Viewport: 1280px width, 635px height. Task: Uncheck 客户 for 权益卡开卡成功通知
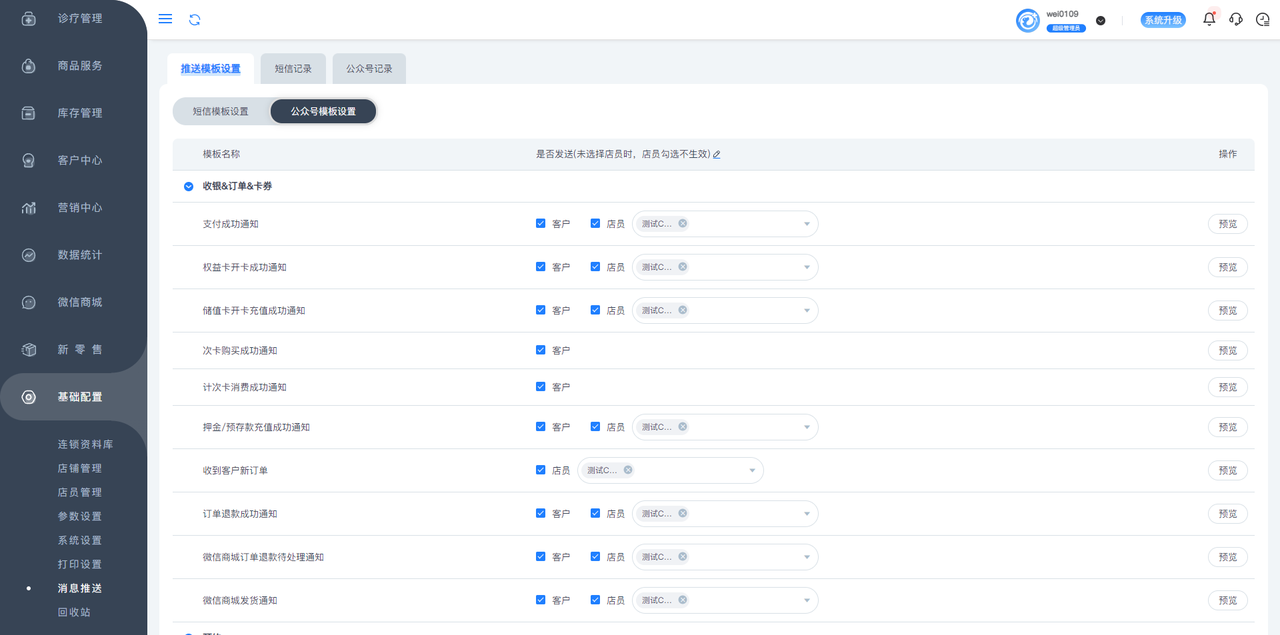point(541,267)
